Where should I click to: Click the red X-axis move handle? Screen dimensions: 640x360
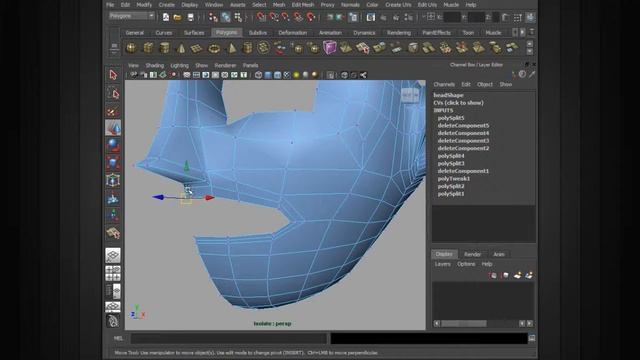209,198
